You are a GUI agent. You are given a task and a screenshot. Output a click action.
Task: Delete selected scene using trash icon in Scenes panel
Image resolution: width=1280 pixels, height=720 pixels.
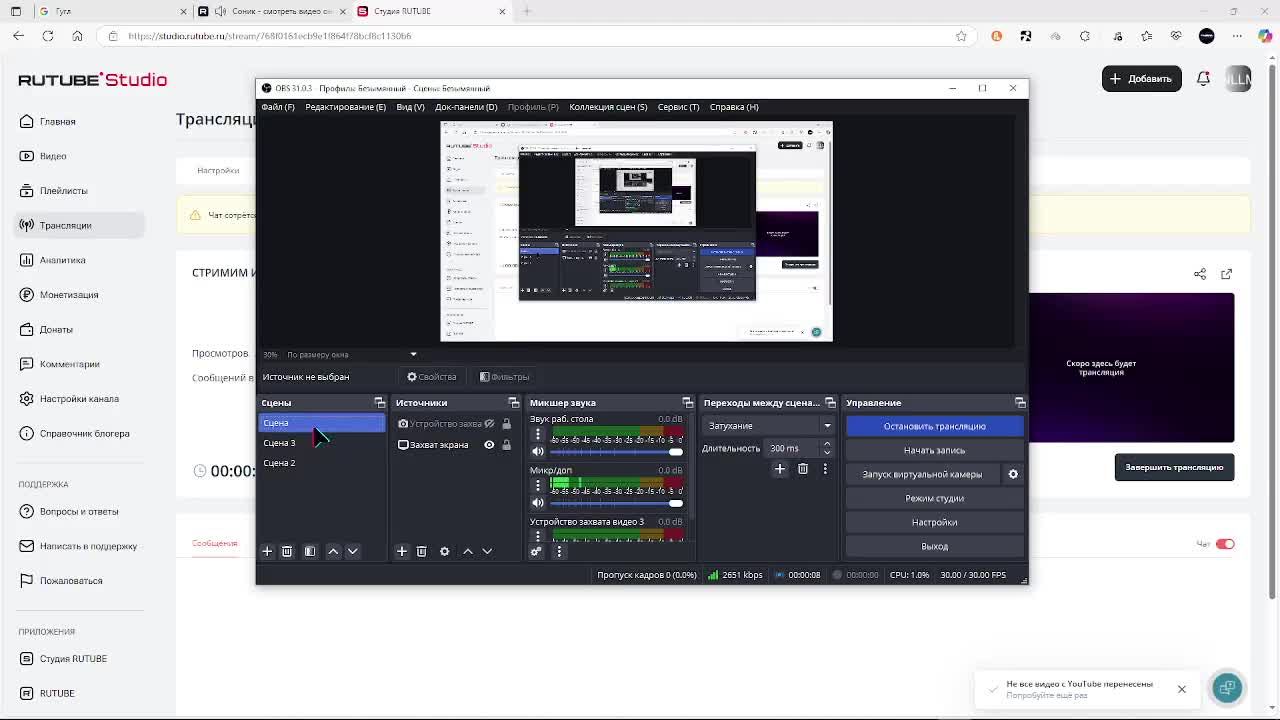pyautogui.click(x=287, y=551)
